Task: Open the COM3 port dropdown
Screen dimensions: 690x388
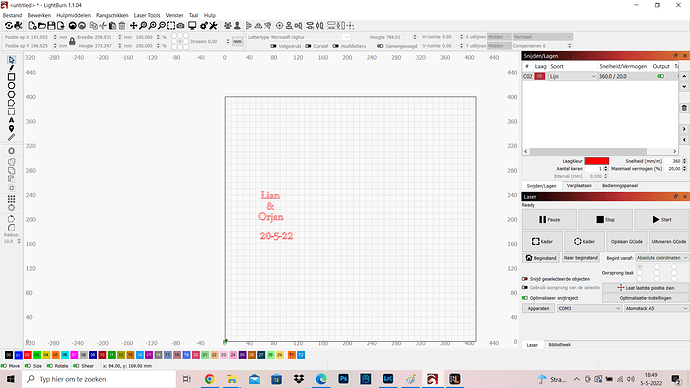Action: [589, 308]
